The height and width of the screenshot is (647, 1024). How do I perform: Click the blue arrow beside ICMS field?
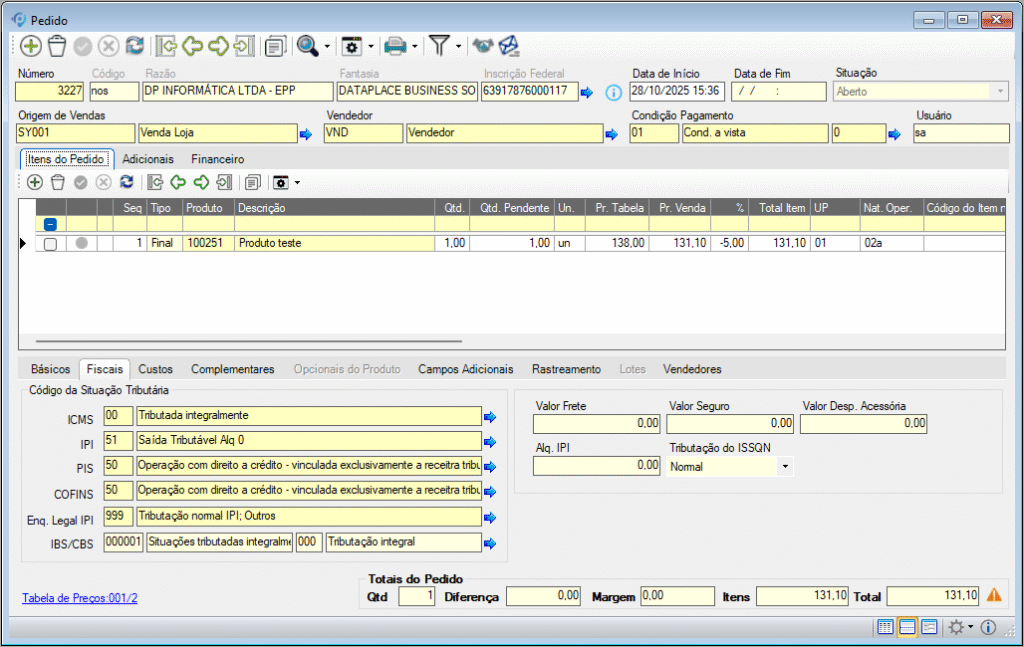[x=490, y=416]
